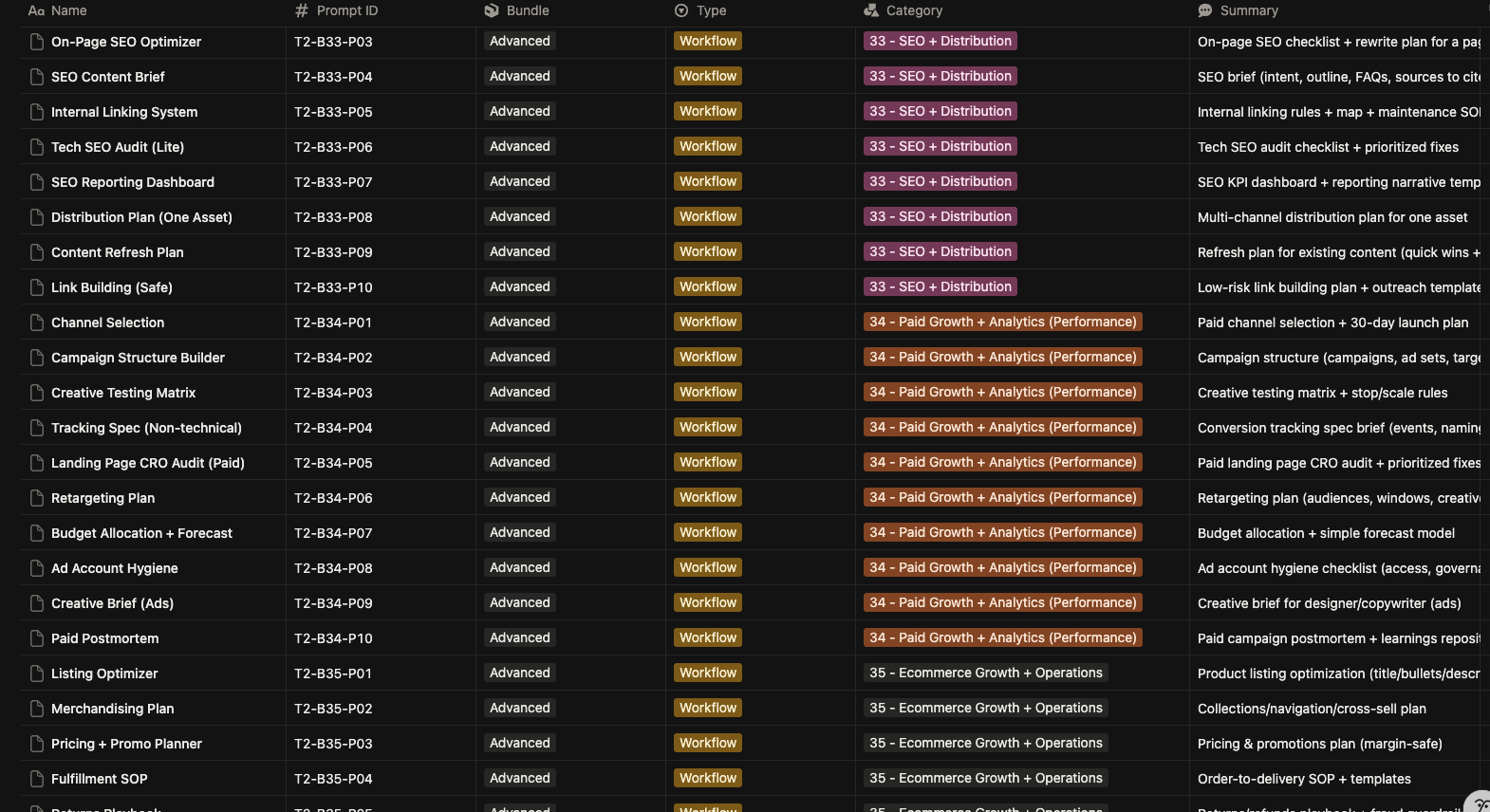Click the Summary column header
This screenshot has height=812, width=1490.
coord(1249,10)
